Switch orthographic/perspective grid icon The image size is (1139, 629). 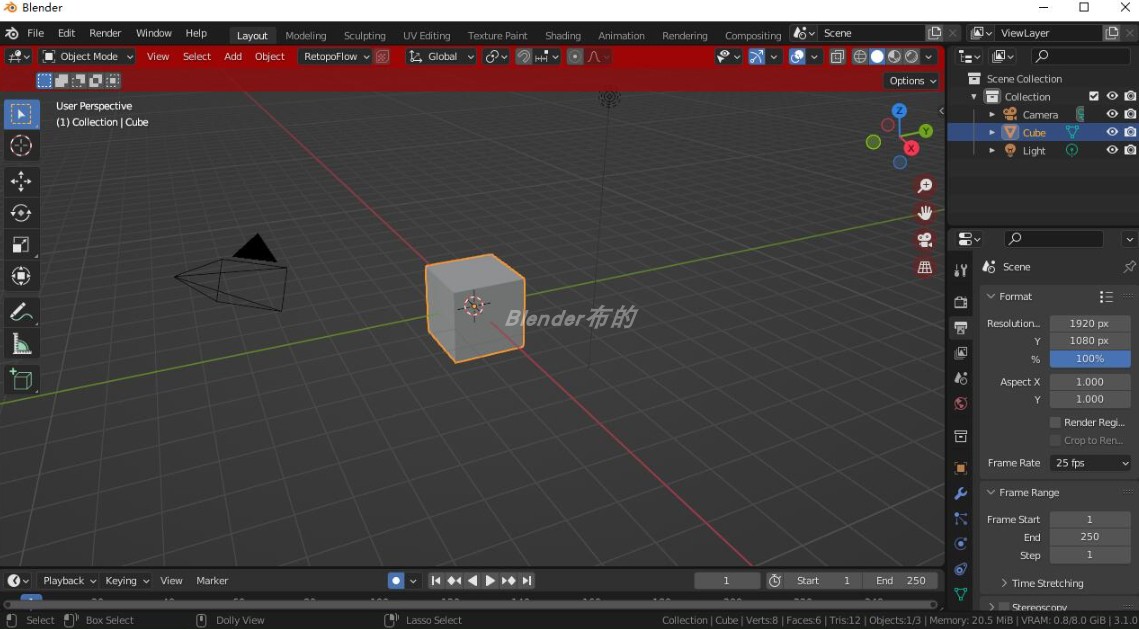coord(925,267)
